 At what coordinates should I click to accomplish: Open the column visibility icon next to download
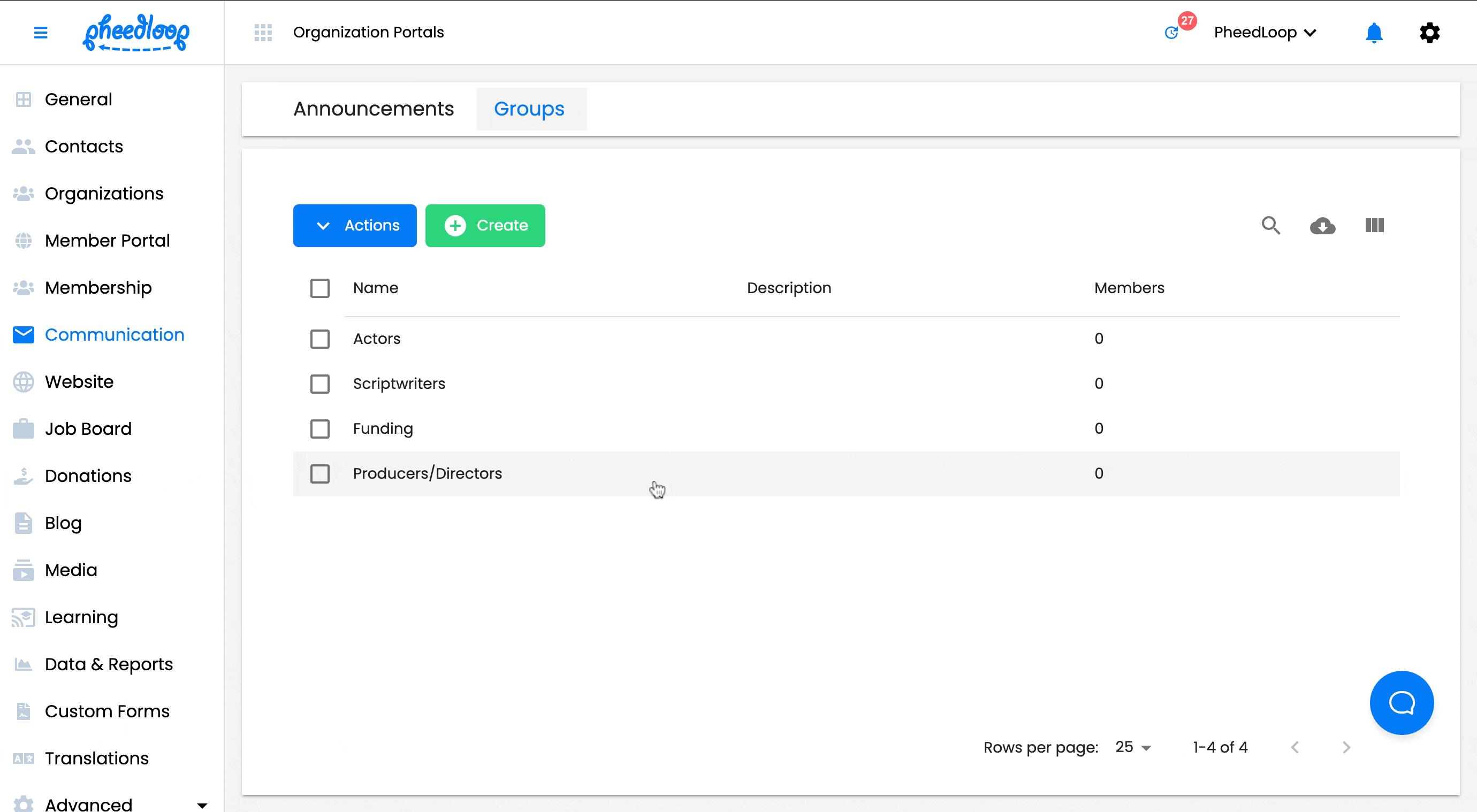[1374, 226]
